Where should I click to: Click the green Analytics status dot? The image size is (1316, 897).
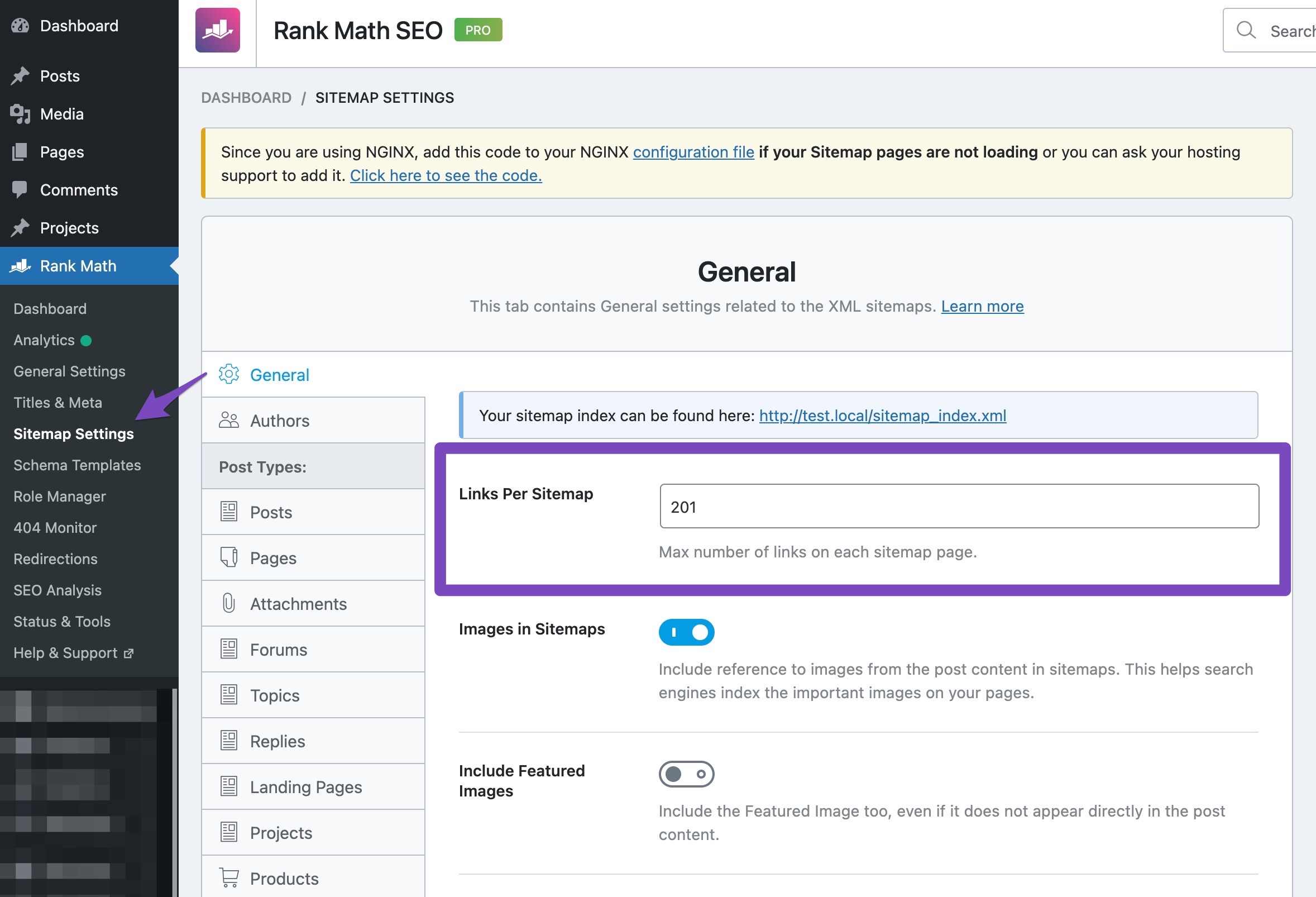coord(86,340)
